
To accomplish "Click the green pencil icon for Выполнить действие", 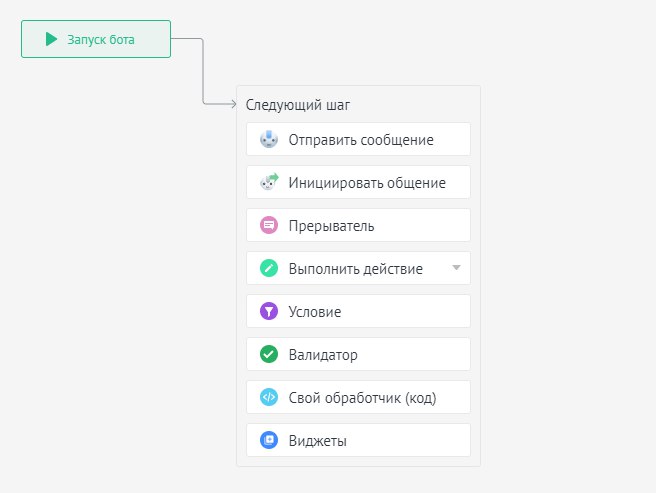I will pyautogui.click(x=269, y=268).
